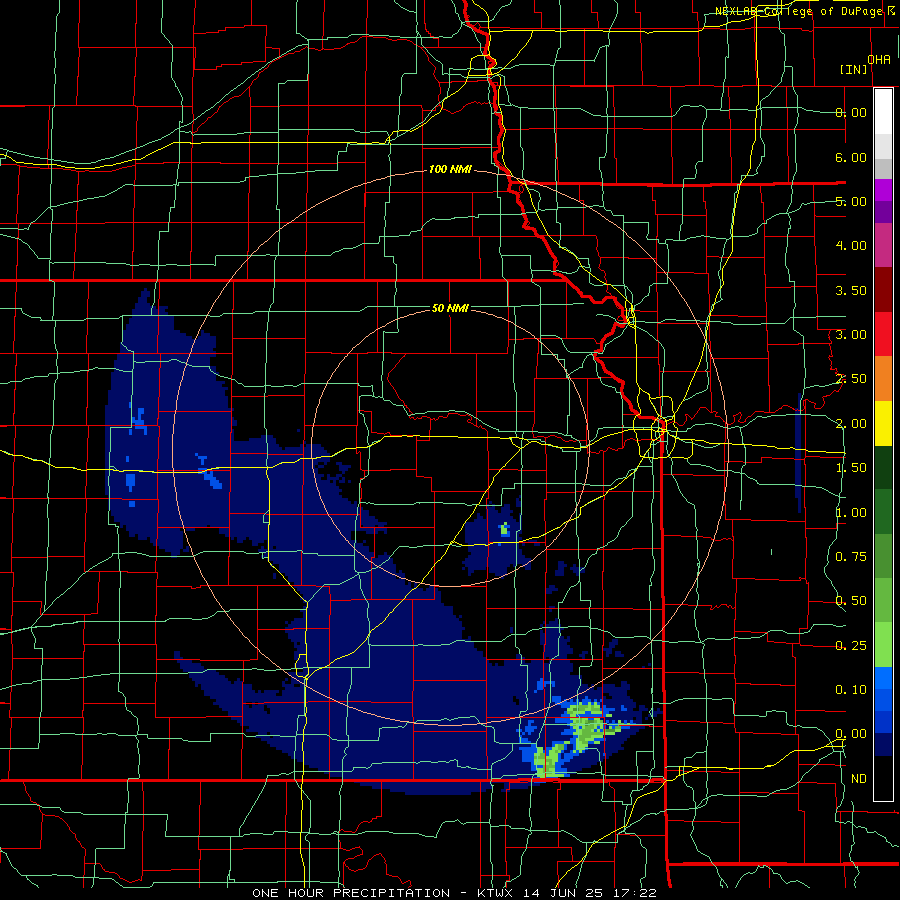
Task: Select the yellow 2.00 inch legend swatch
Action: point(883,424)
